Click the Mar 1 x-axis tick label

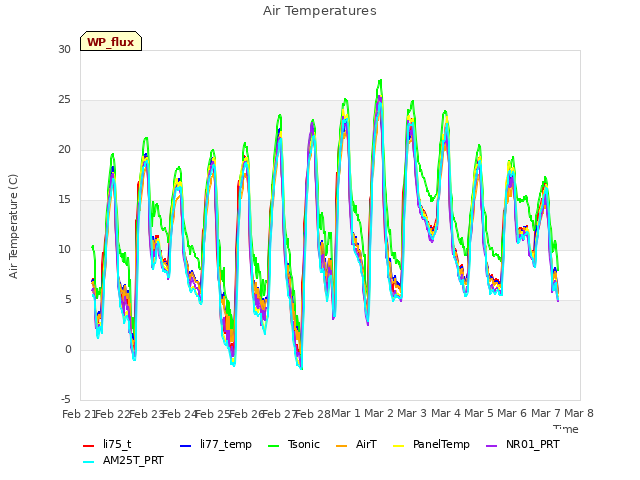[346, 413]
